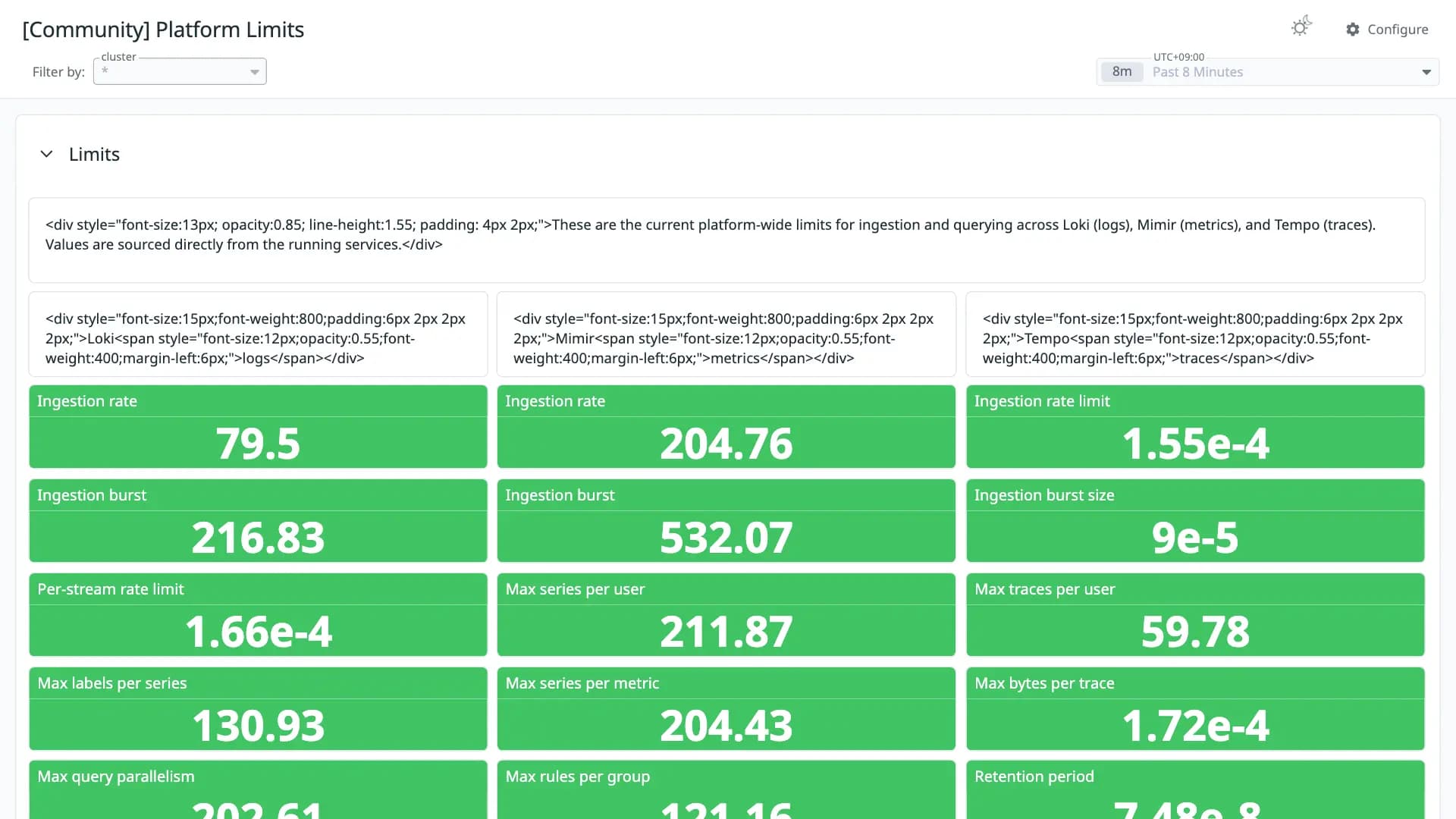
Task: Click the Max series per metric 204.43 value
Action: point(726,726)
